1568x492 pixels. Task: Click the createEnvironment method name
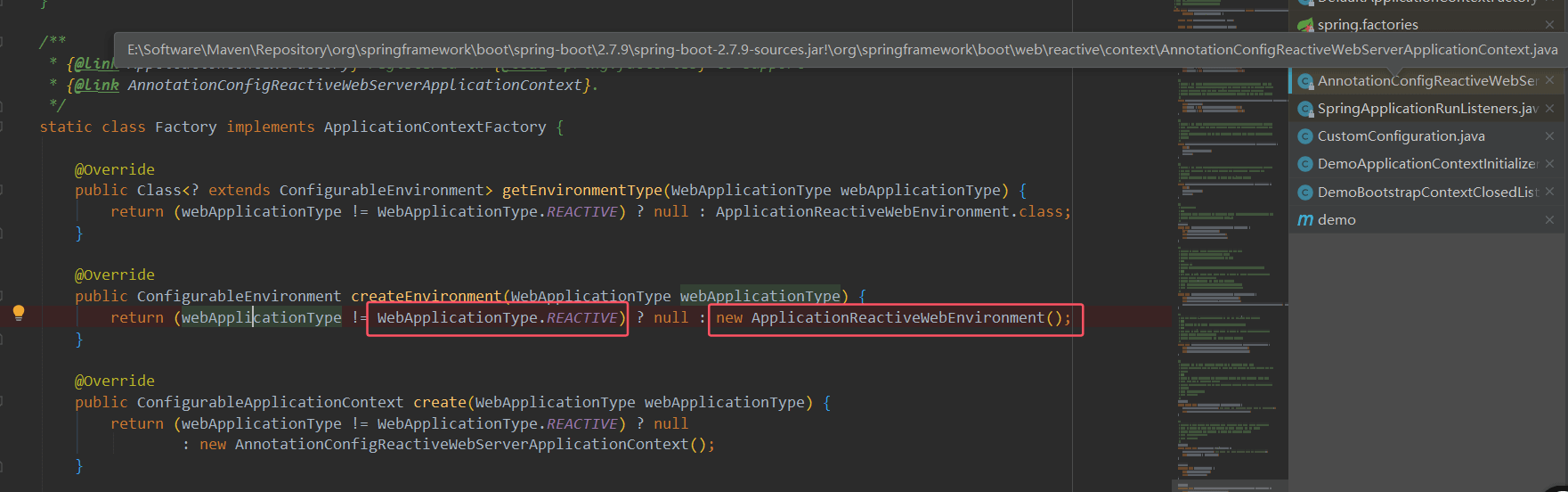pyautogui.click(x=426, y=296)
